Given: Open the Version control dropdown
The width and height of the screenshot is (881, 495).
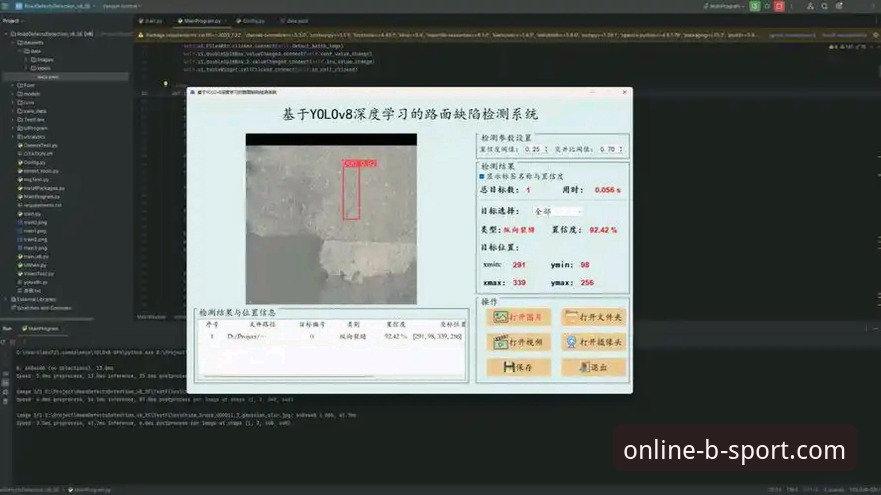Looking at the screenshot, I should pyautogui.click(x=122, y=6).
